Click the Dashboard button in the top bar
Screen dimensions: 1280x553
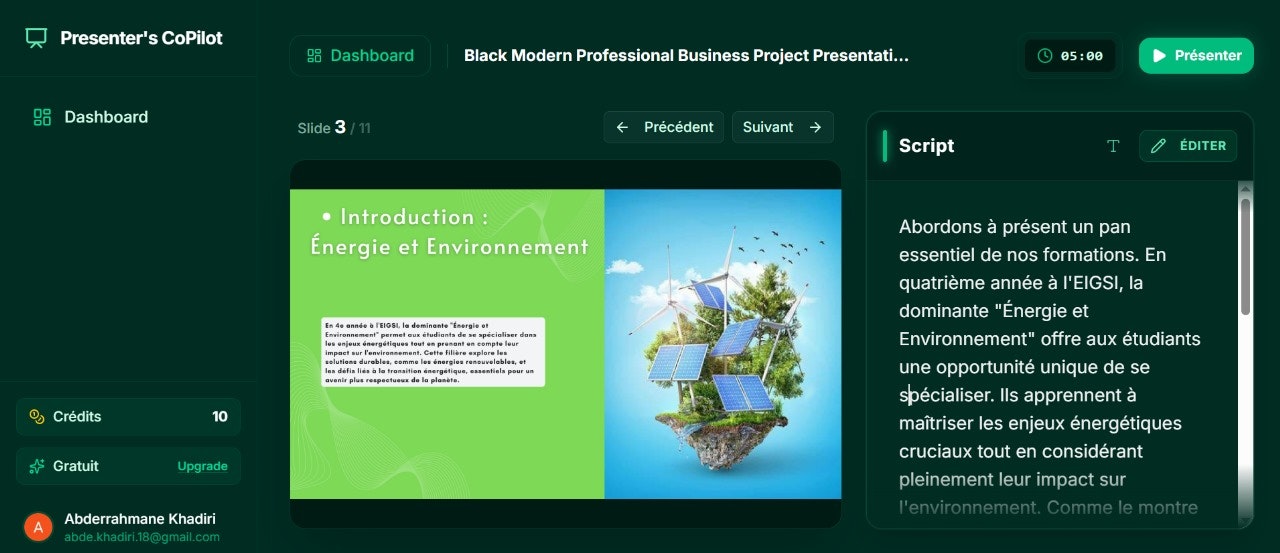360,56
